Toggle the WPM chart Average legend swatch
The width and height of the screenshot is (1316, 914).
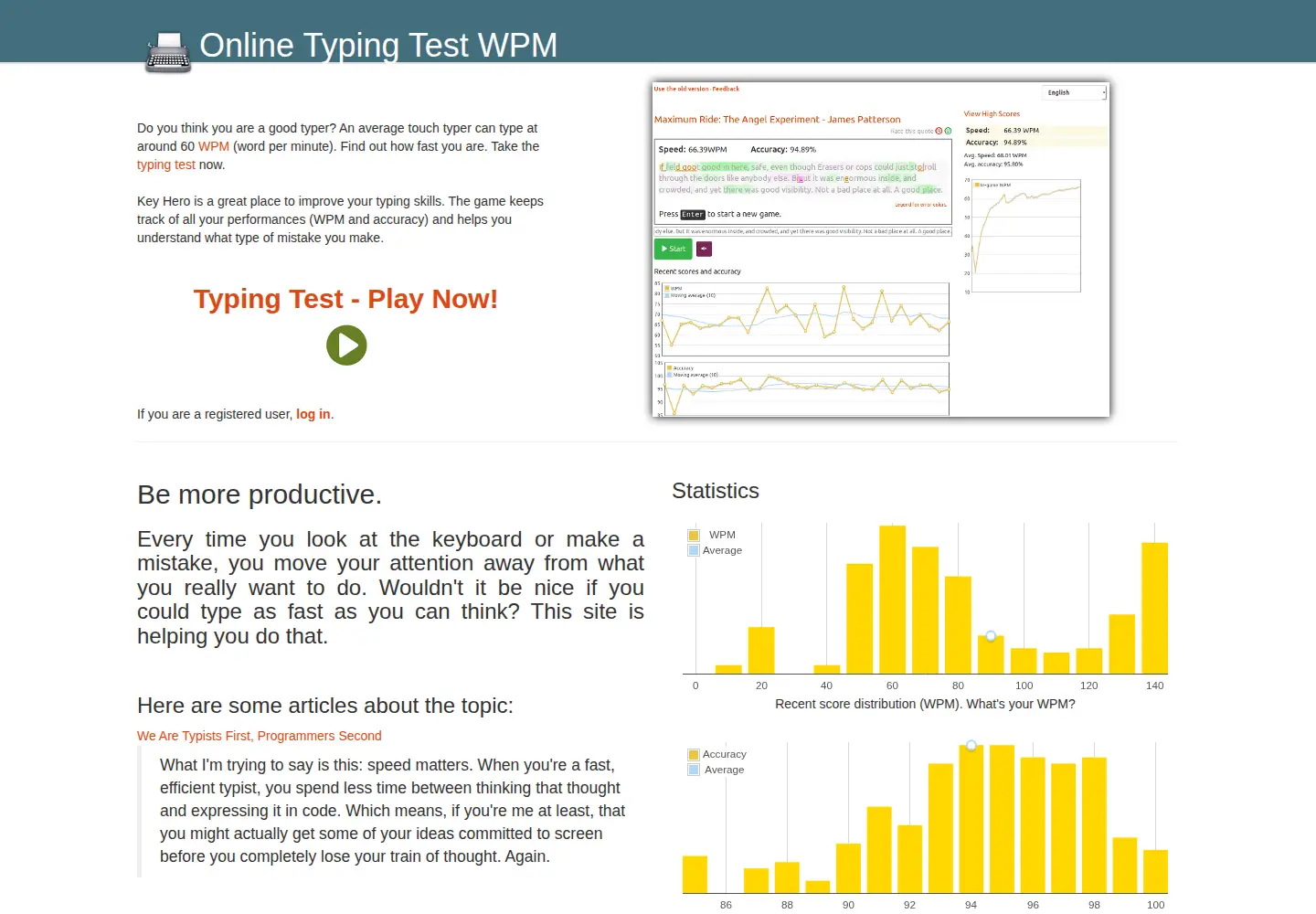pyautogui.click(x=694, y=551)
